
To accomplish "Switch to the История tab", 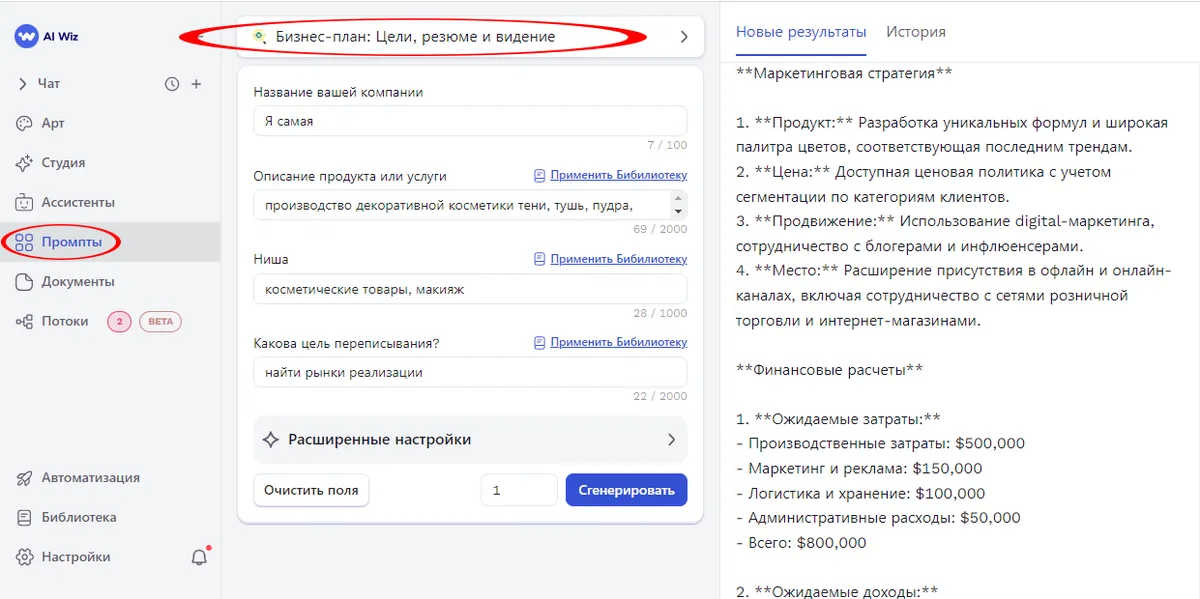I will 917,31.
